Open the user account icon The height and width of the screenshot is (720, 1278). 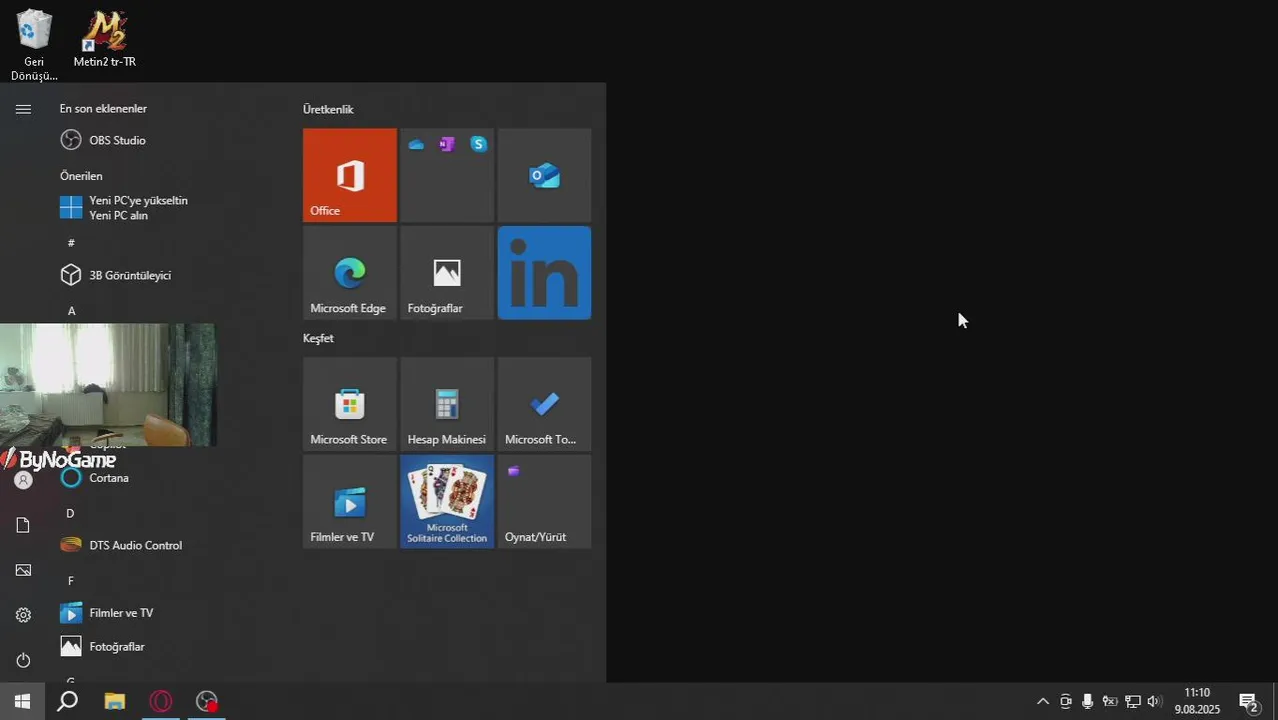tap(23, 480)
